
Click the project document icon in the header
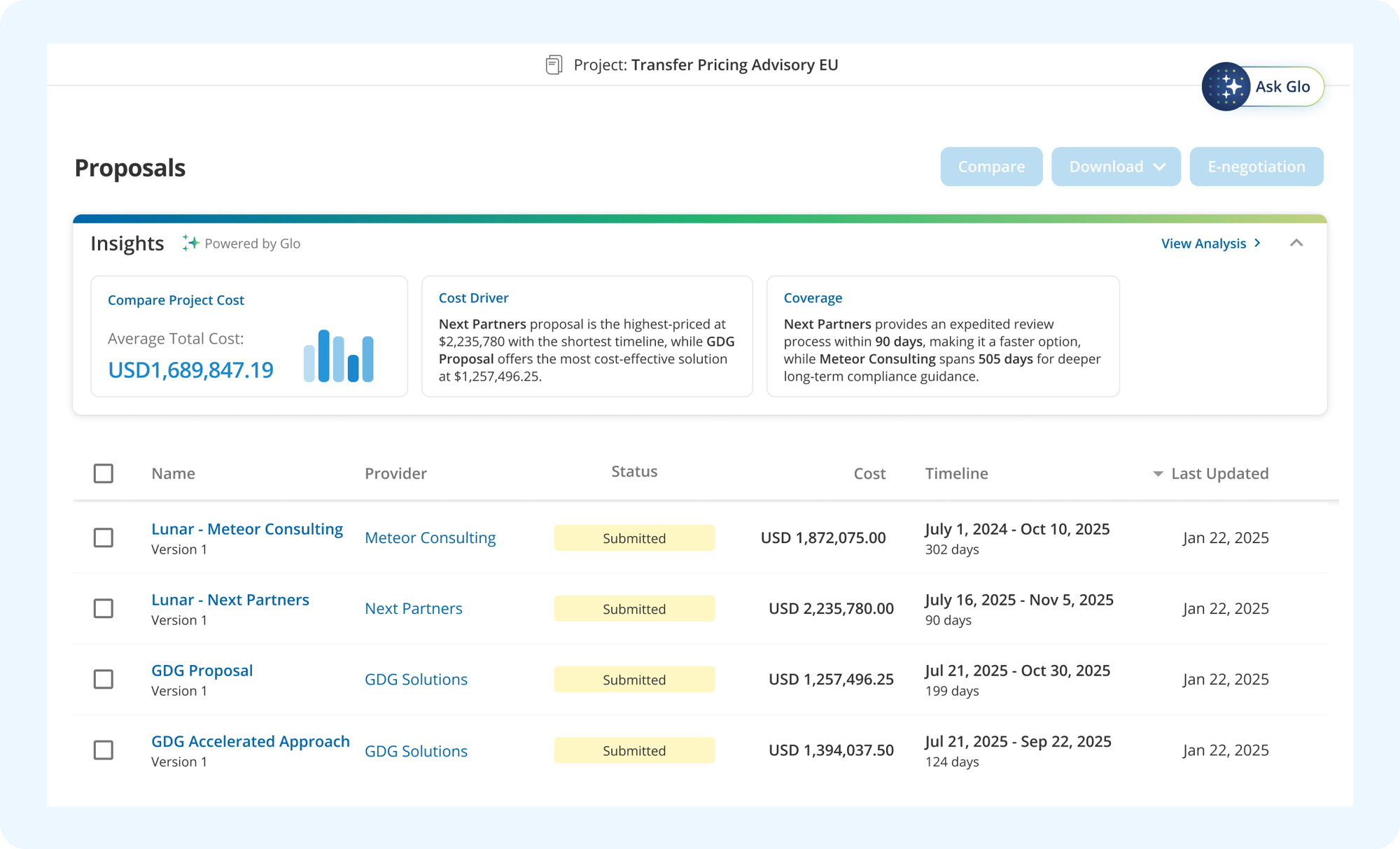554,64
